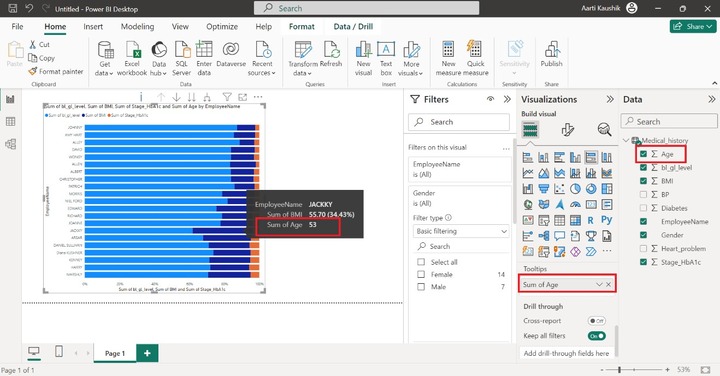Open the Data hub
Viewport: 720px width, 376px height.
tap(158, 58)
